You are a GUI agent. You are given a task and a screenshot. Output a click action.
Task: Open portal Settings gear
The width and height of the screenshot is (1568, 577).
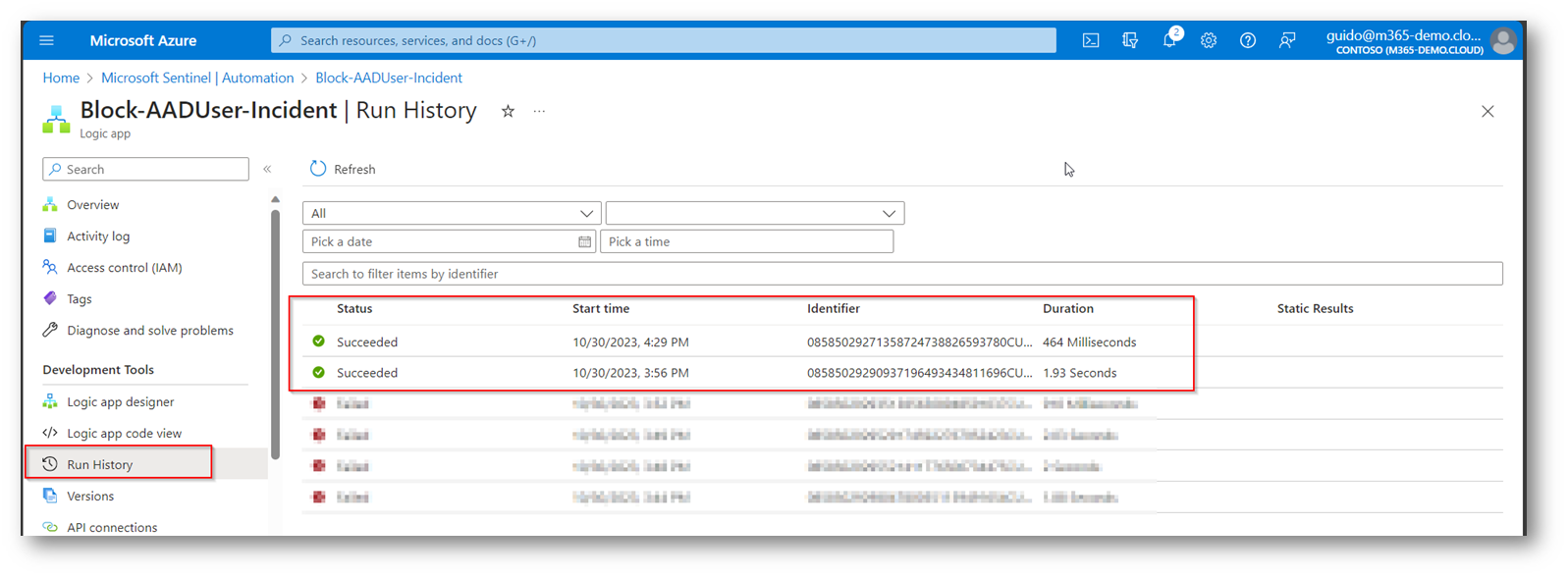(x=1209, y=40)
